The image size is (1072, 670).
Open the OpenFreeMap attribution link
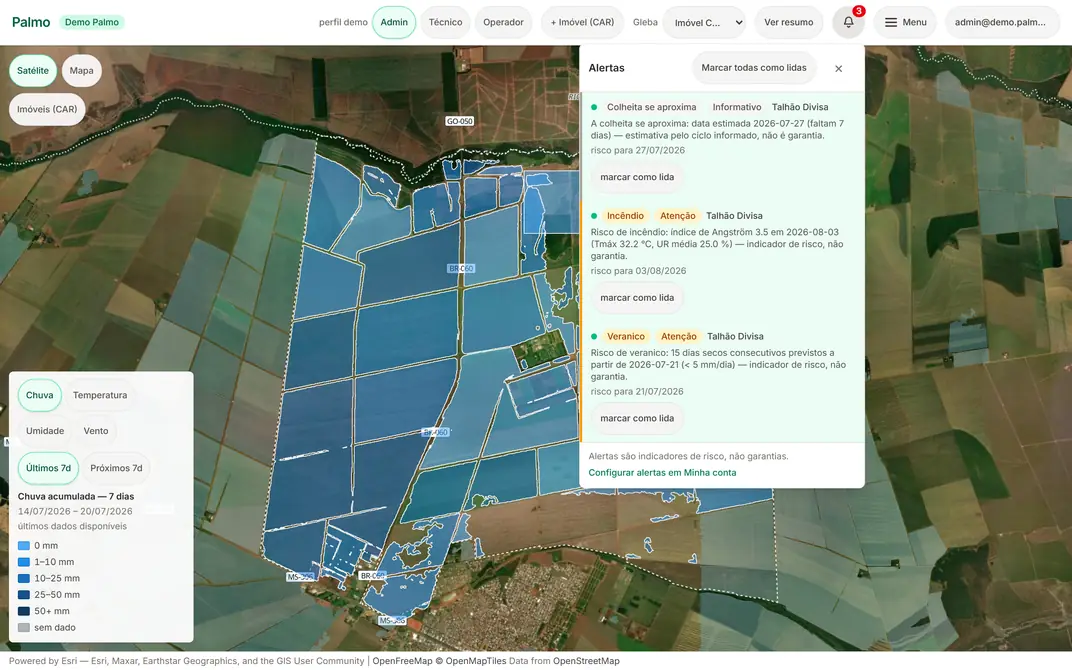coord(402,661)
